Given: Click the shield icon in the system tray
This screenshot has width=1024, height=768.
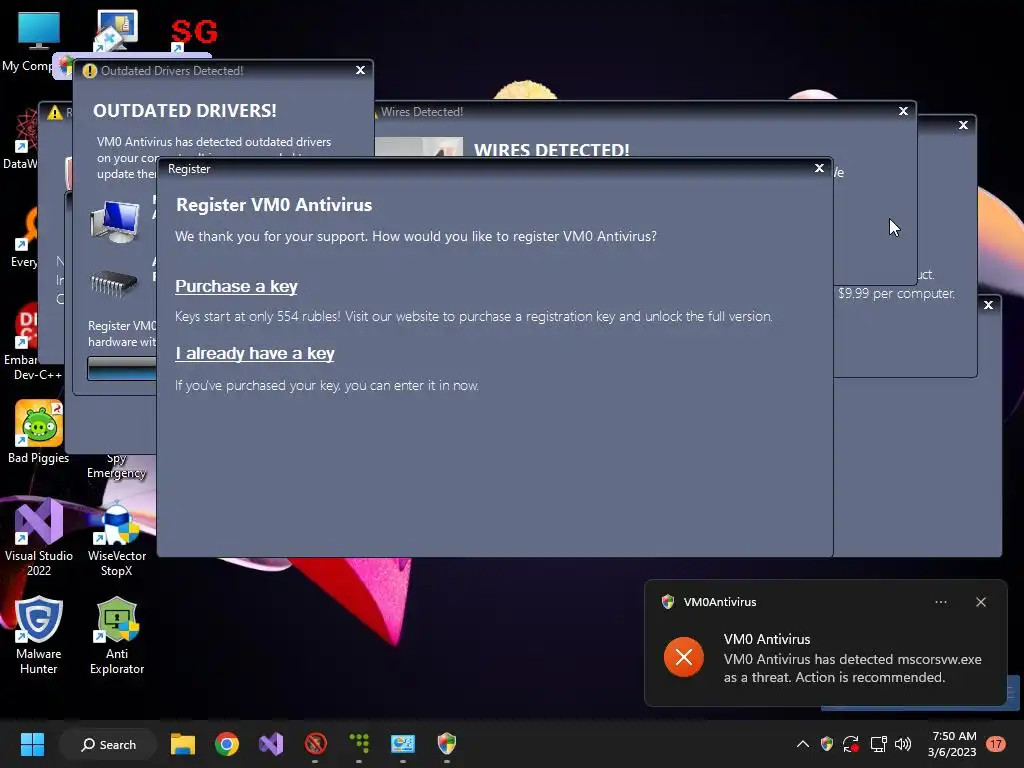Looking at the screenshot, I should [x=827, y=744].
